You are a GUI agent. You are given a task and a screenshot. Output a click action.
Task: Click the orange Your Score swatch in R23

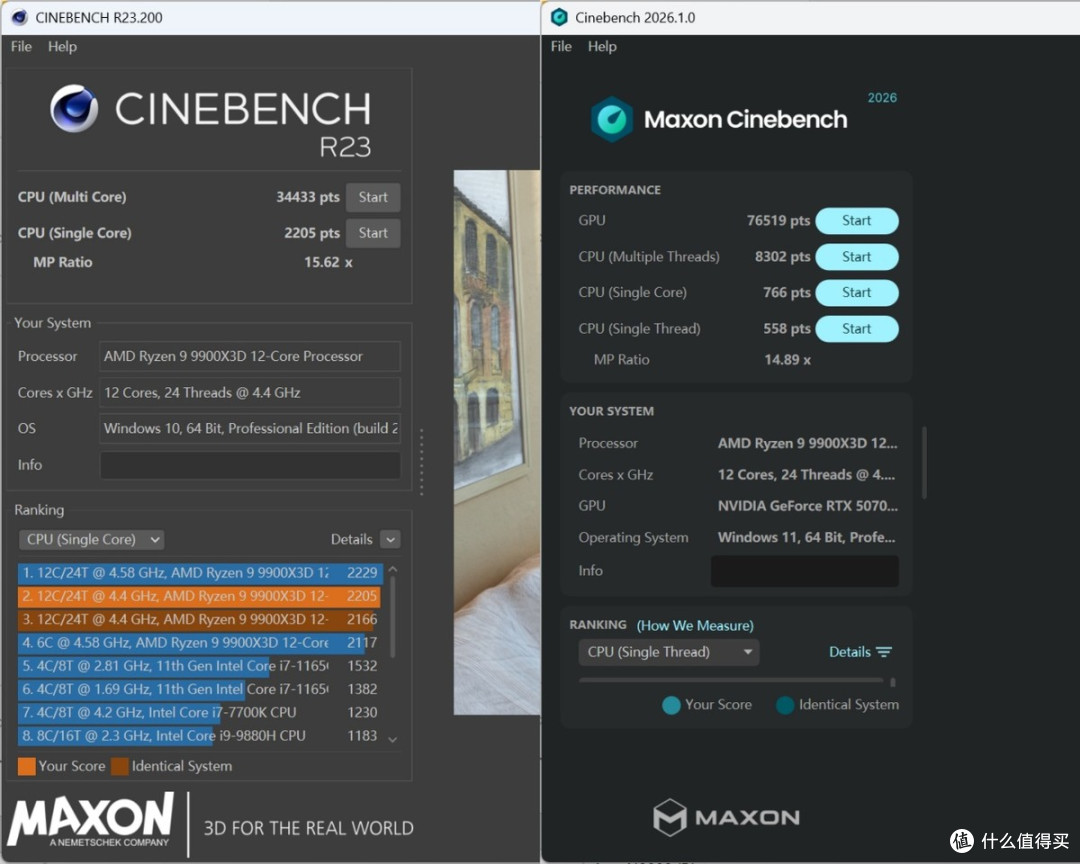27,766
